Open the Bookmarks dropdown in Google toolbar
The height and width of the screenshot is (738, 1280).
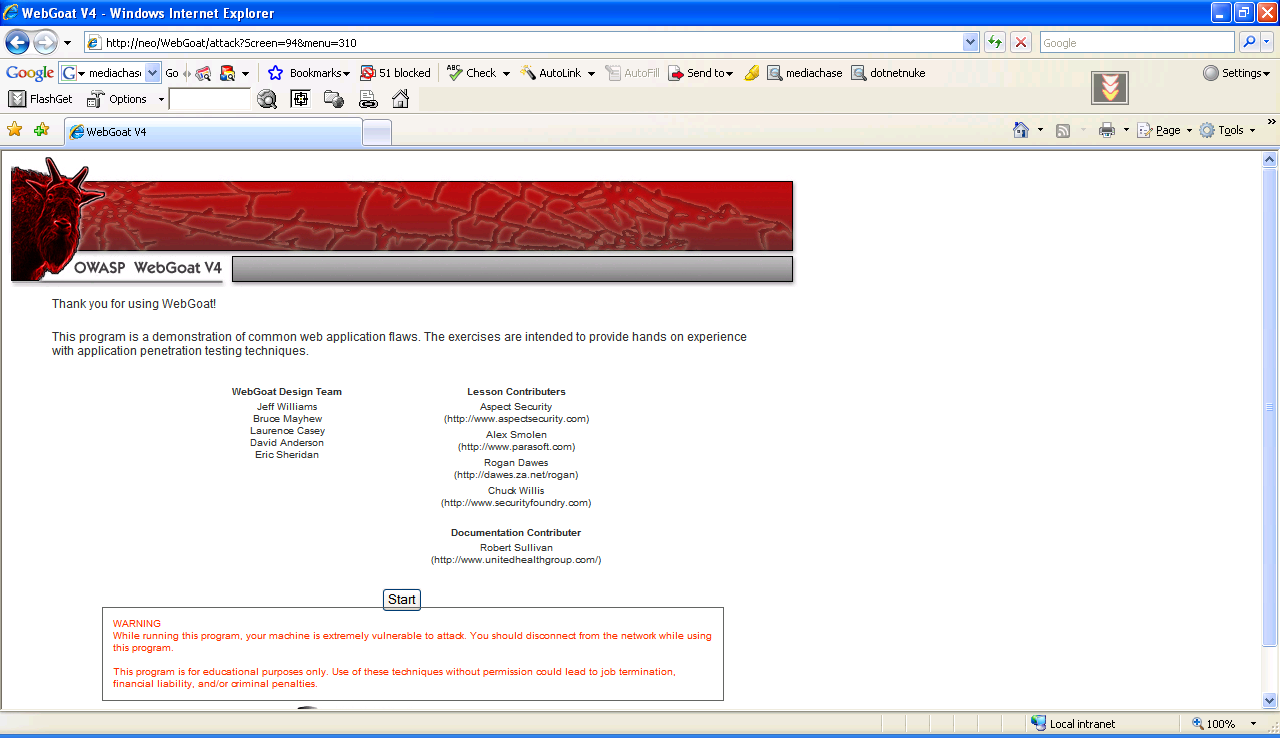pyautogui.click(x=310, y=73)
